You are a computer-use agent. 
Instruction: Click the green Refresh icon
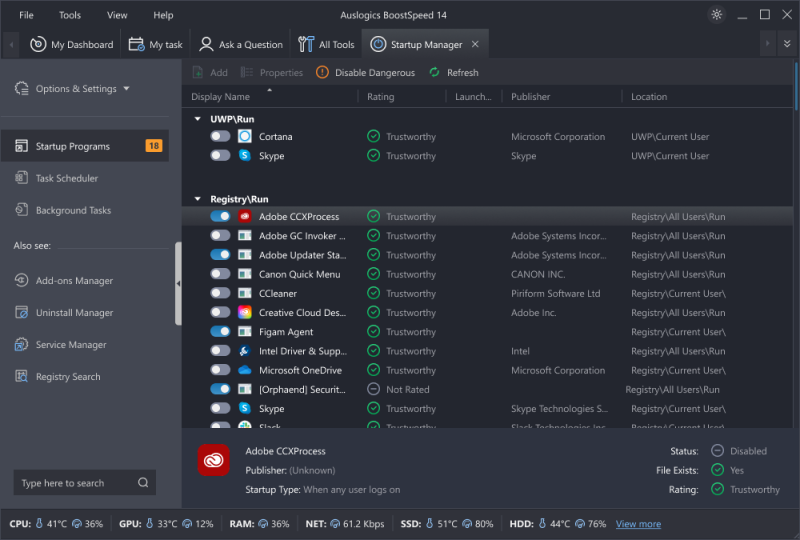(x=435, y=72)
